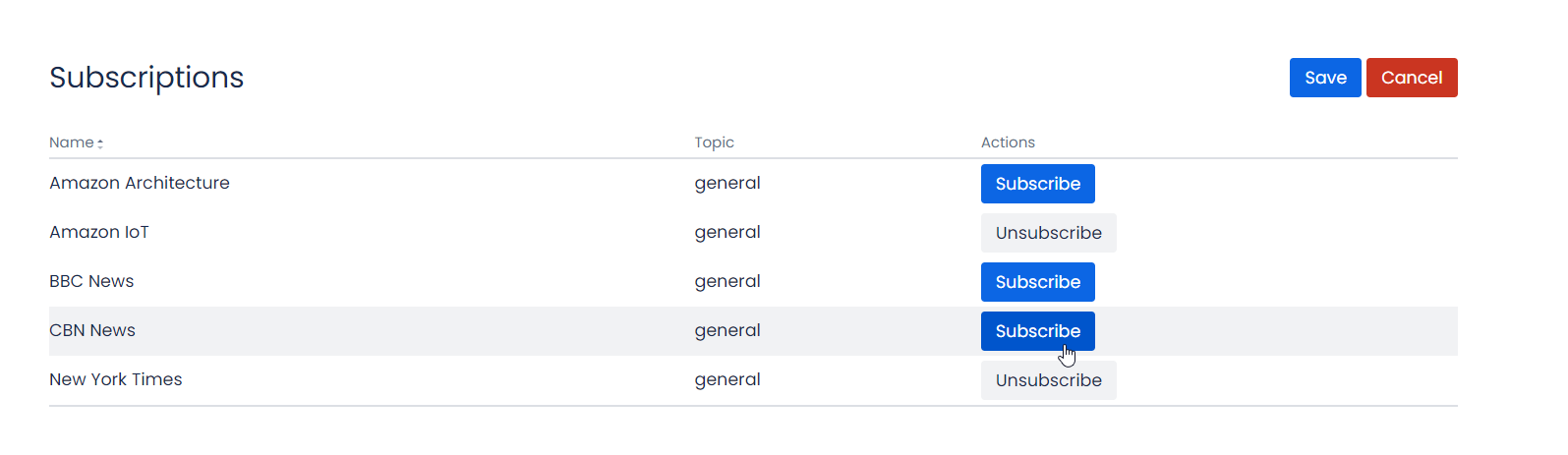Click the Topic column header
The image size is (1568, 455).
pyautogui.click(x=714, y=142)
